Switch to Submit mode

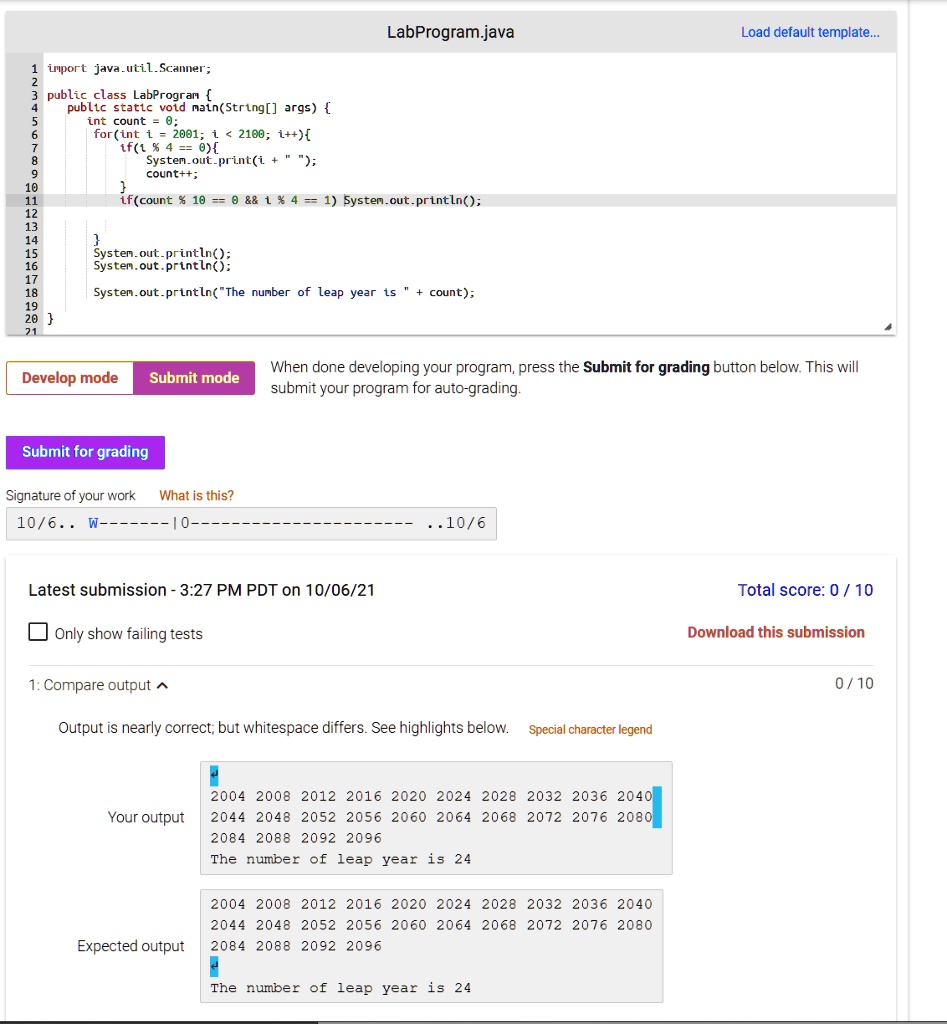point(194,377)
